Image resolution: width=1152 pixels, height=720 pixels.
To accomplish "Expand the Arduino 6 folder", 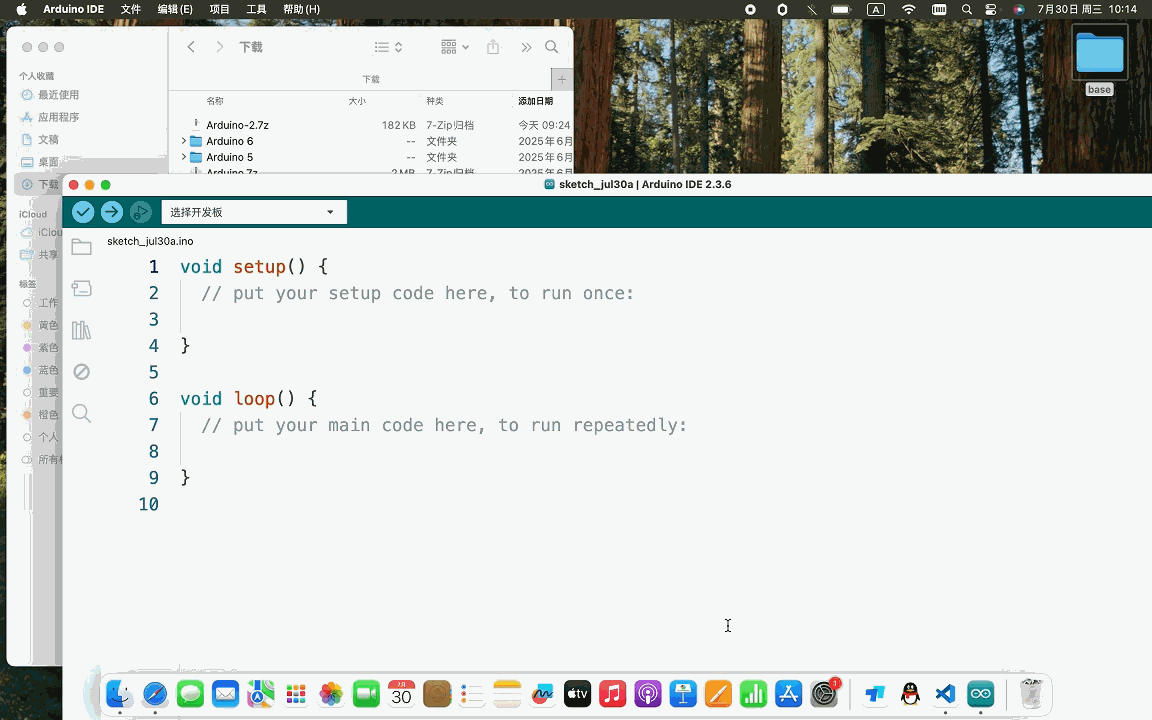I will [184, 141].
